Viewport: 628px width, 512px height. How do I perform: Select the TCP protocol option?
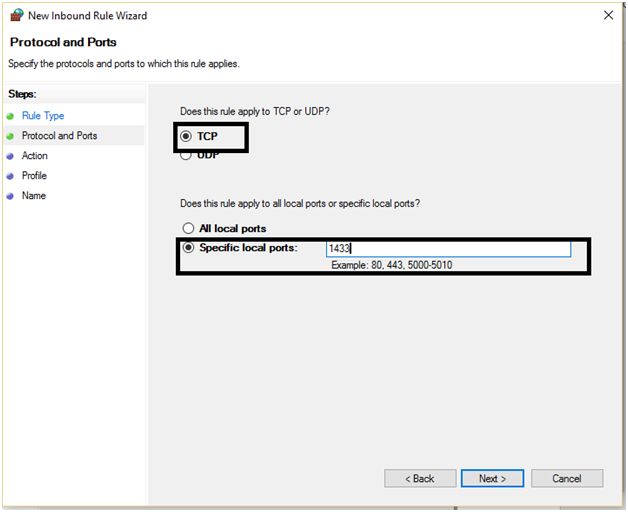pyautogui.click(x=186, y=136)
